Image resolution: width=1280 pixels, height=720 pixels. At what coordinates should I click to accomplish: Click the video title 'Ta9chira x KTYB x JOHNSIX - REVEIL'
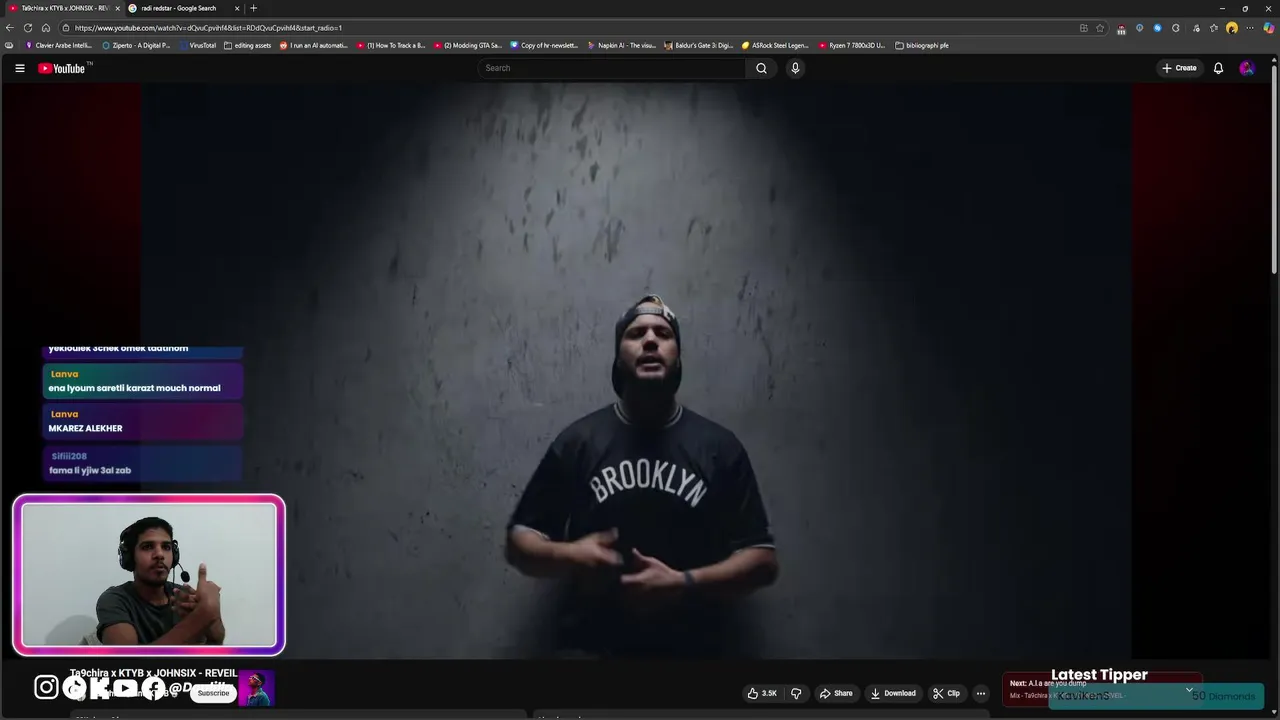coord(153,673)
